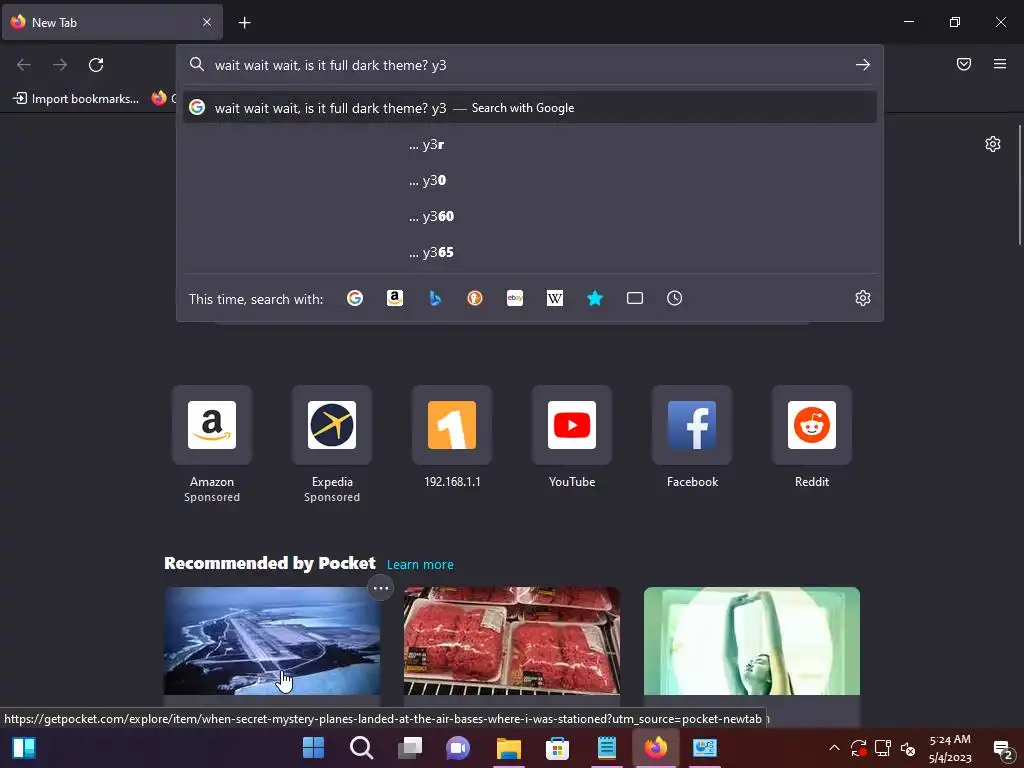Search this time with Amazon icon
The height and width of the screenshot is (768, 1024).
click(x=394, y=298)
